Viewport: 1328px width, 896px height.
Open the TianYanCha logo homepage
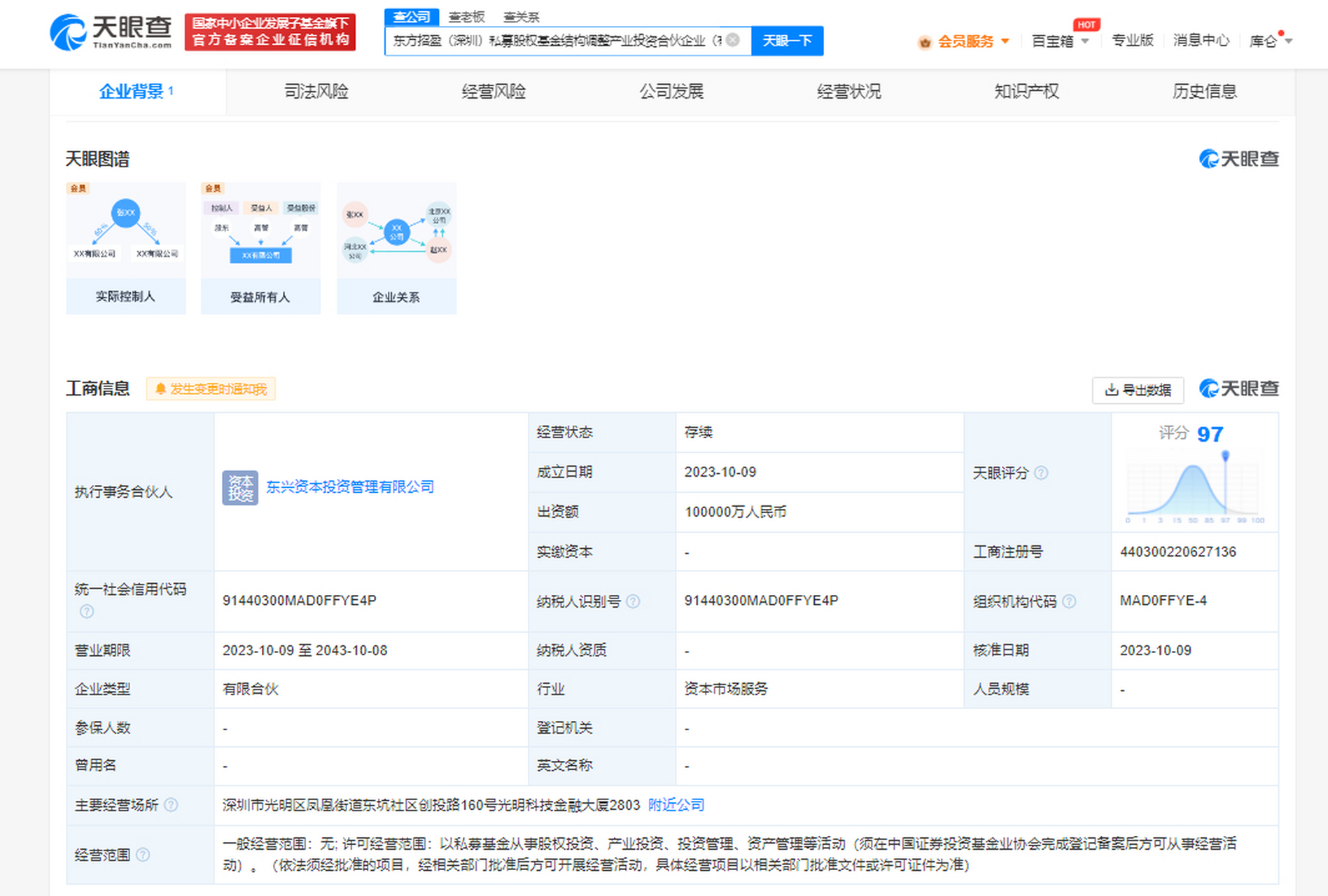point(111,32)
